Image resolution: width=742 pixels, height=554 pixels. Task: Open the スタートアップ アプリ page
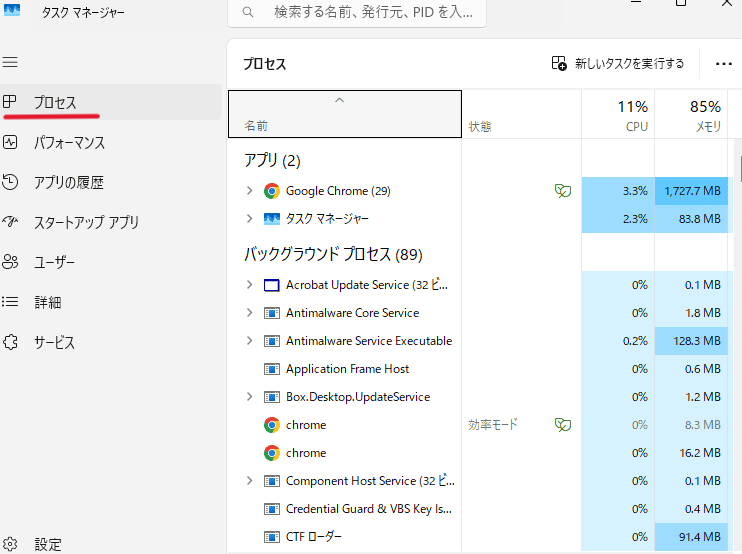(111, 222)
